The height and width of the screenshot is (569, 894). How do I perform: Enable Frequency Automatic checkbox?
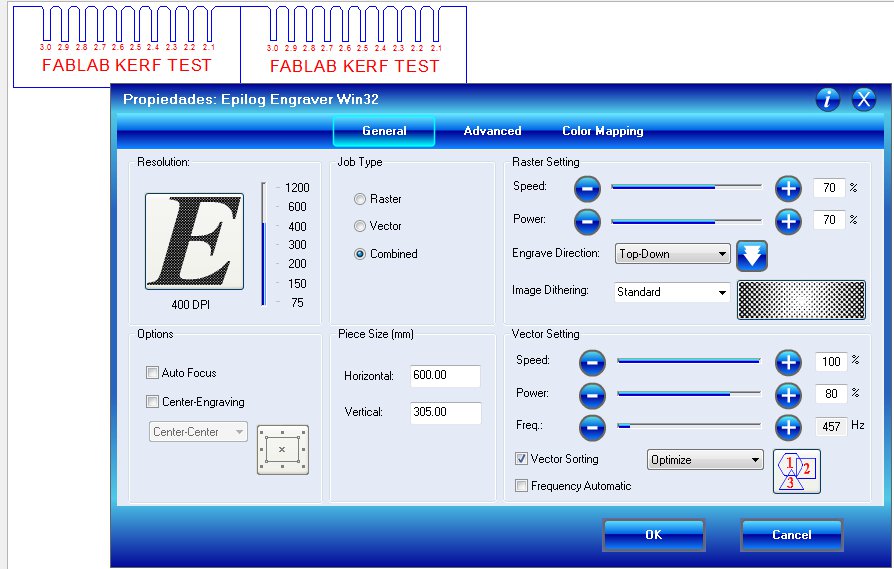(521, 486)
